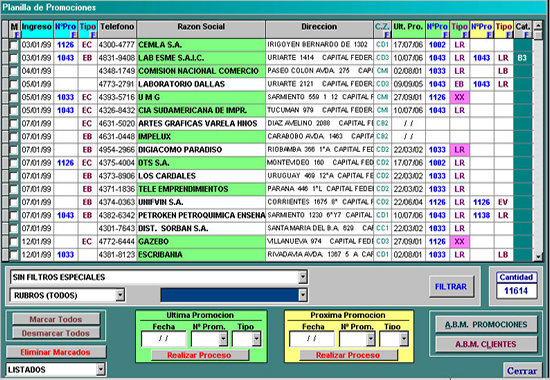Open the blue highlighted filter dropdown
The width and height of the screenshot is (550, 380).
(303, 295)
